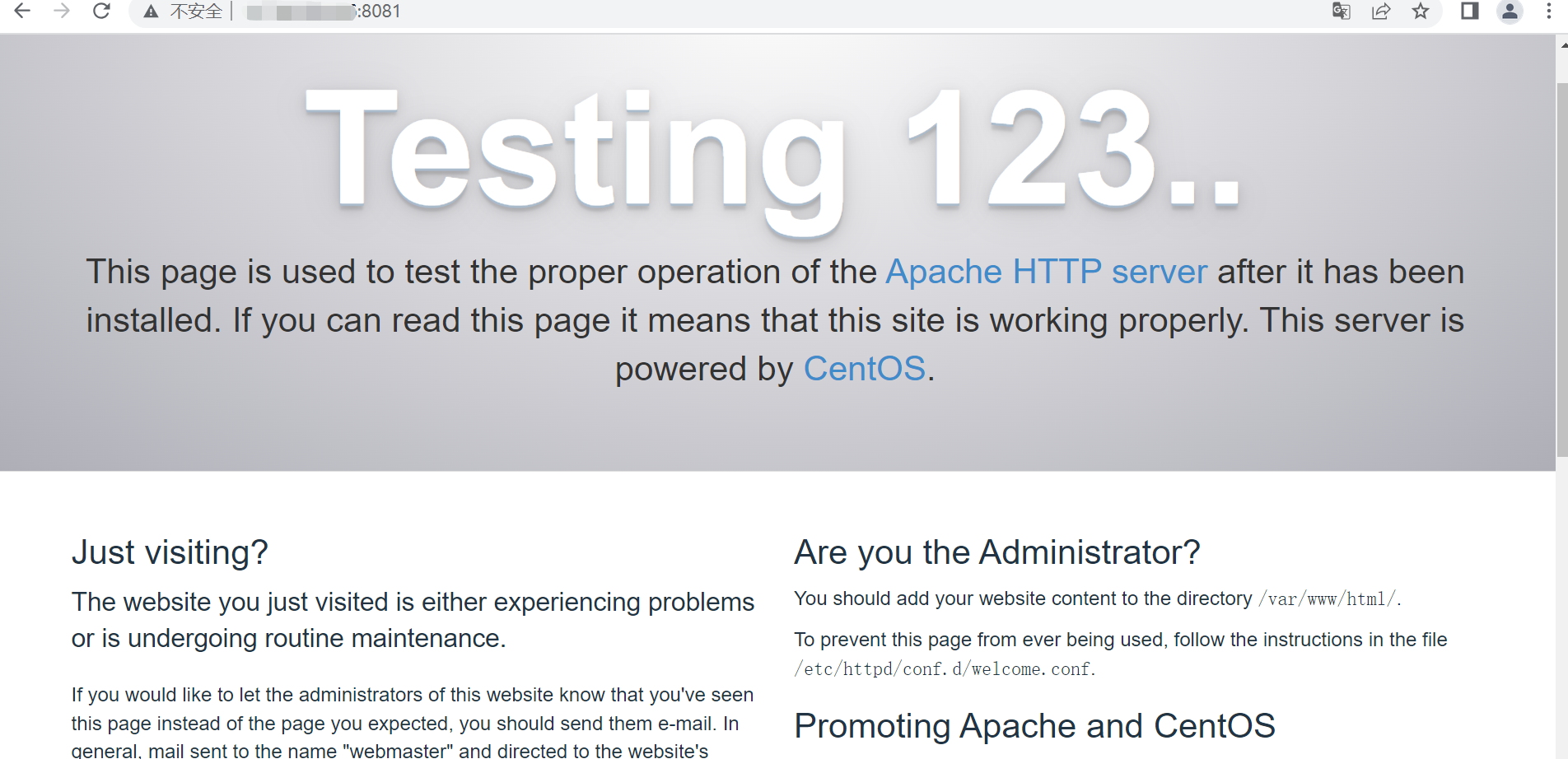1568x759 pixels.
Task: Toggle the browser side panel
Action: coord(1470,11)
